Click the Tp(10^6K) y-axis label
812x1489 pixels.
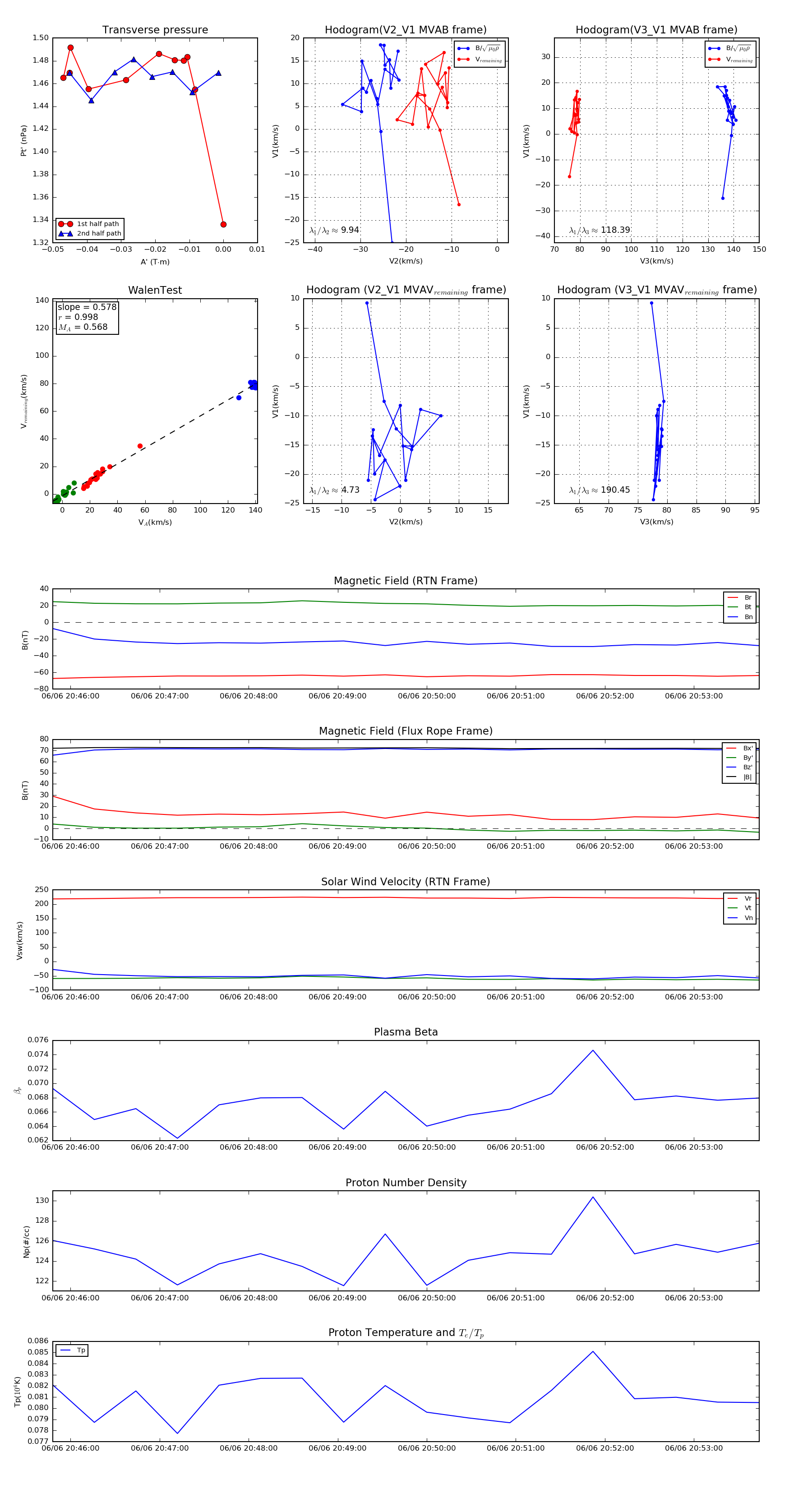point(18,1392)
